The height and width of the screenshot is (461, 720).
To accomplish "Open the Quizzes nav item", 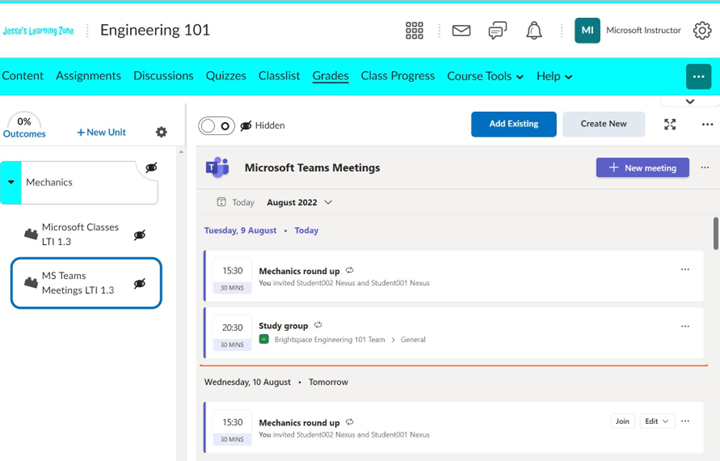I will click(x=226, y=76).
